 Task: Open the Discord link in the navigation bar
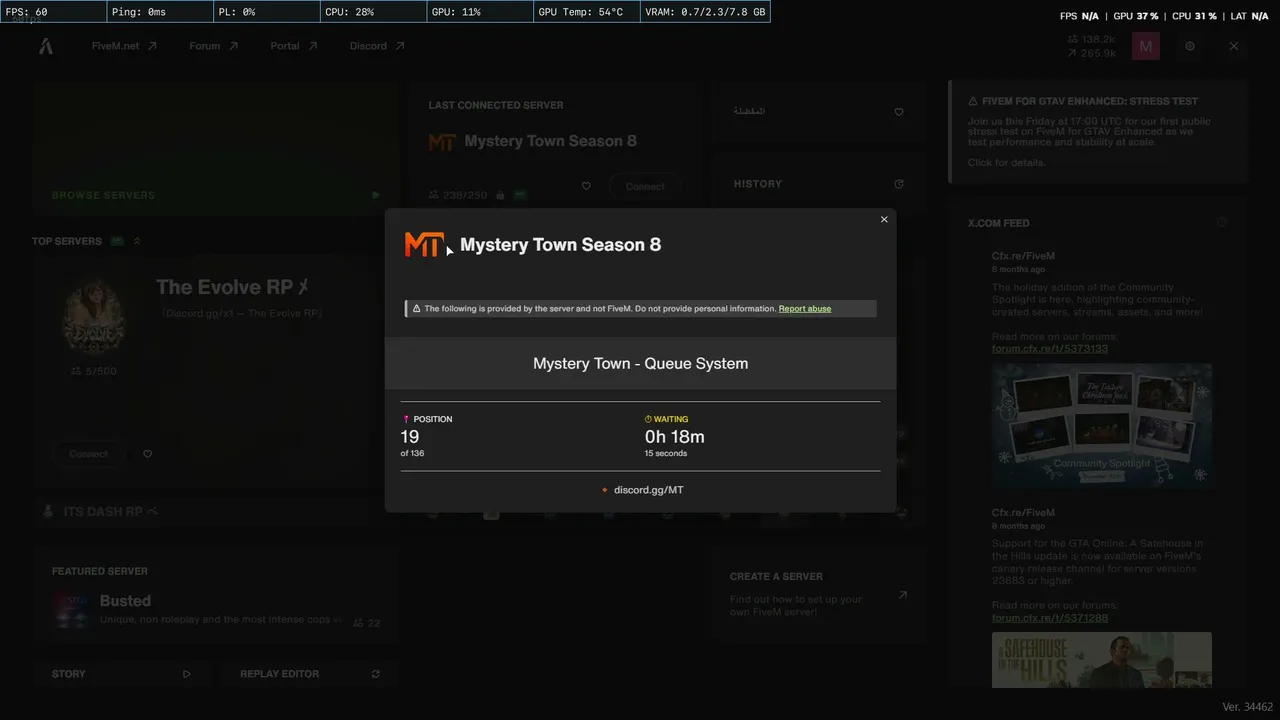click(x=377, y=46)
